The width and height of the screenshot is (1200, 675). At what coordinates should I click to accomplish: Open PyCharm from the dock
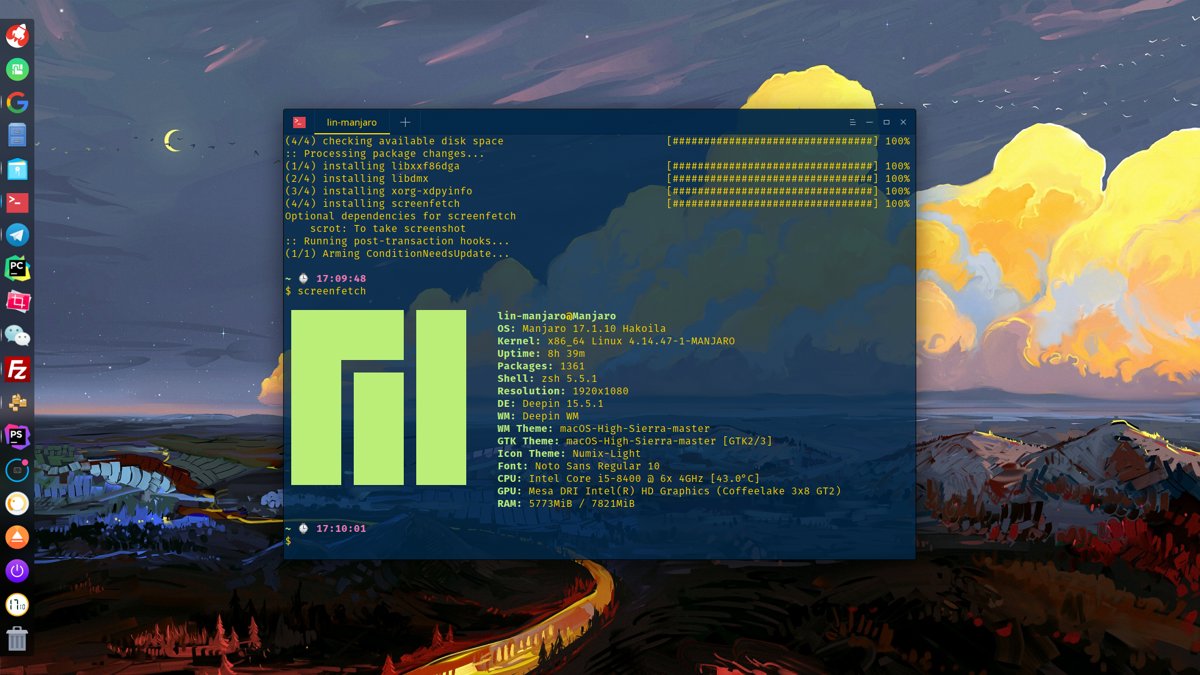click(17, 268)
